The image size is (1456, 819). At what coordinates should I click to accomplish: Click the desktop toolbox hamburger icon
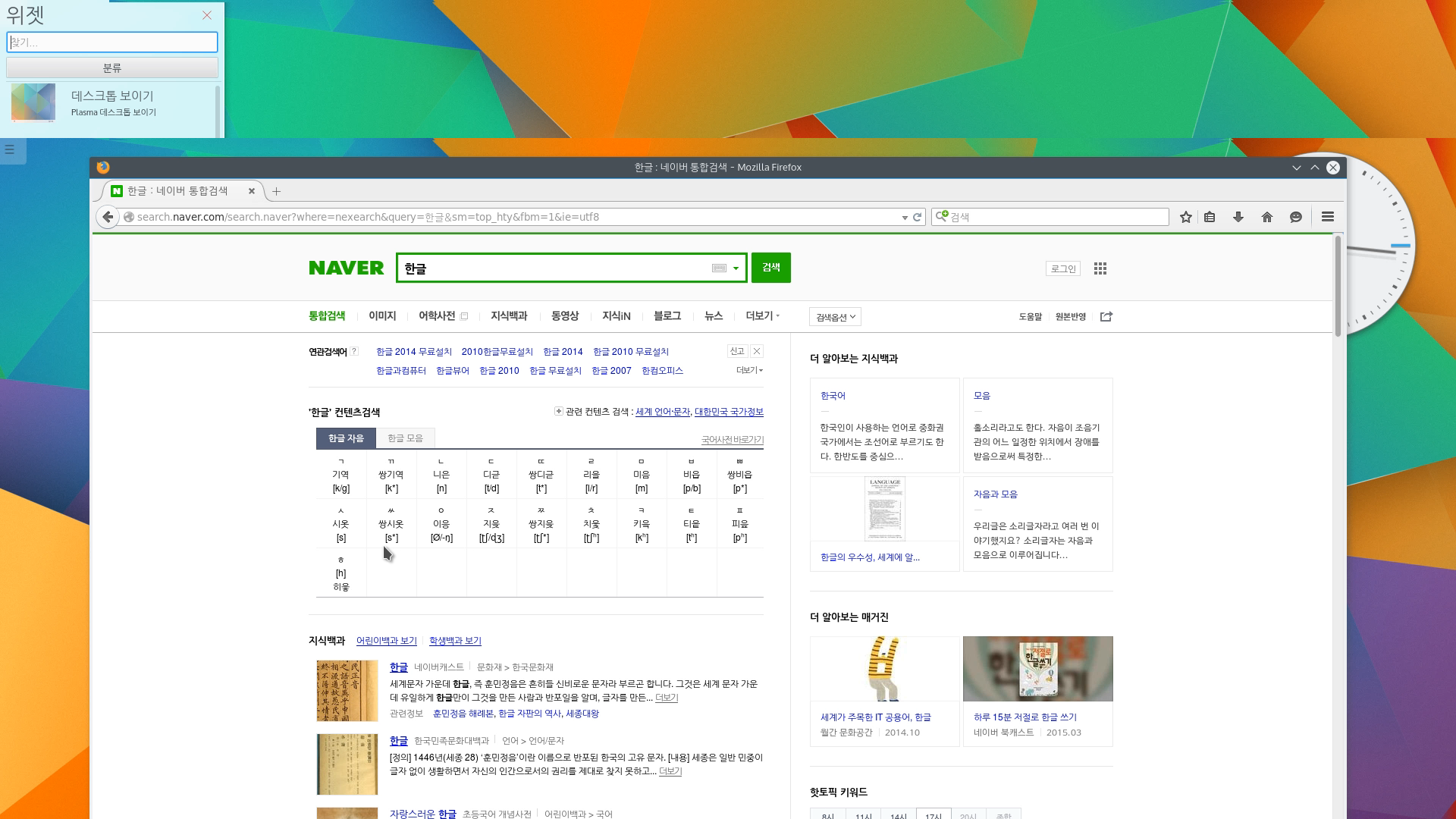10,149
